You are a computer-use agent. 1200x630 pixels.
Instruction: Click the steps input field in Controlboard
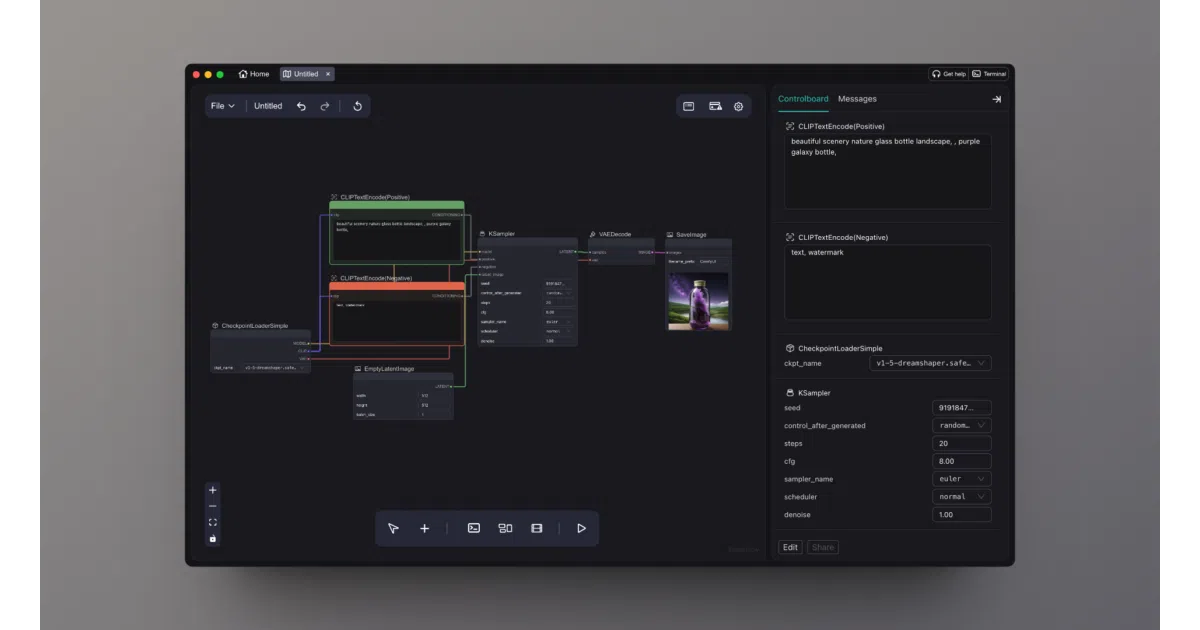pos(962,443)
